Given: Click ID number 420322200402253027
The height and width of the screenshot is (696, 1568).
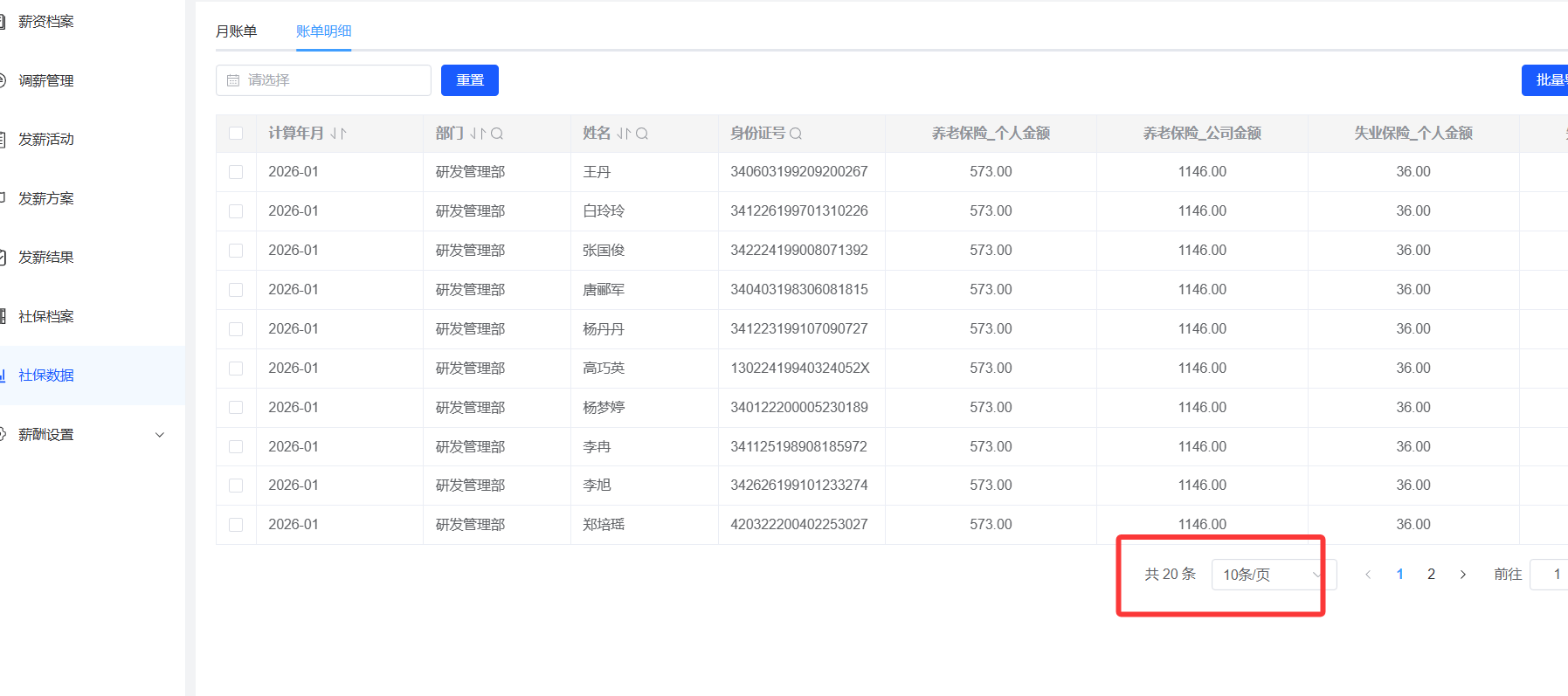Looking at the screenshot, I should 799,525.
